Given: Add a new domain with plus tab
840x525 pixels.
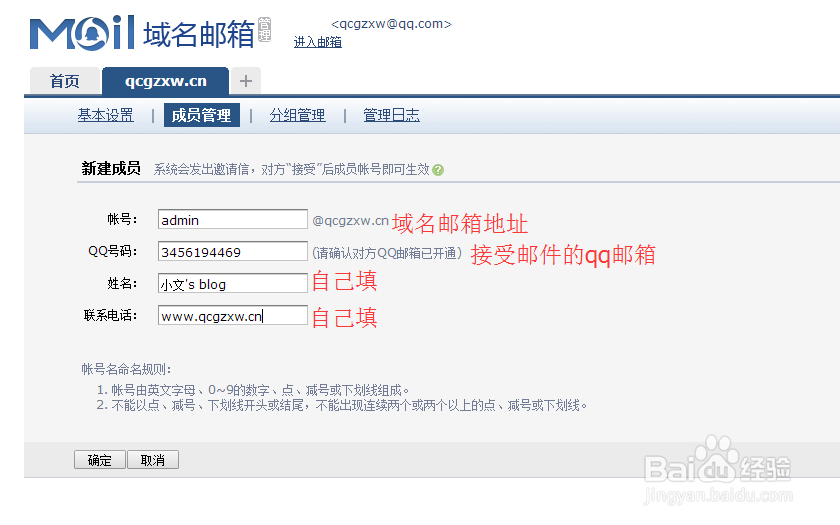Looking at the screenshot, I should tap(246, 81).
